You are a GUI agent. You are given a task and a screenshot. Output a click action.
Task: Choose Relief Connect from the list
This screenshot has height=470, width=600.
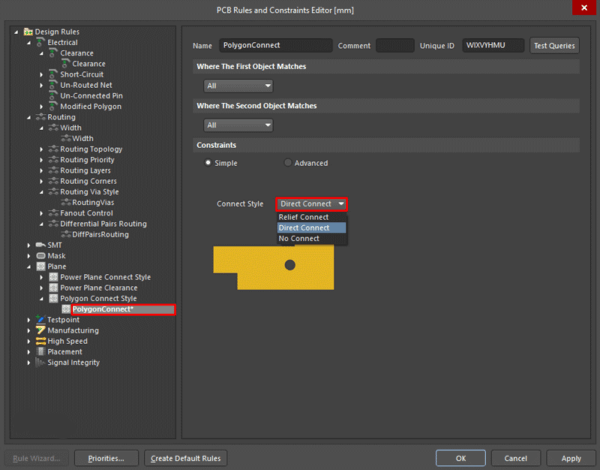pos(311,217)
